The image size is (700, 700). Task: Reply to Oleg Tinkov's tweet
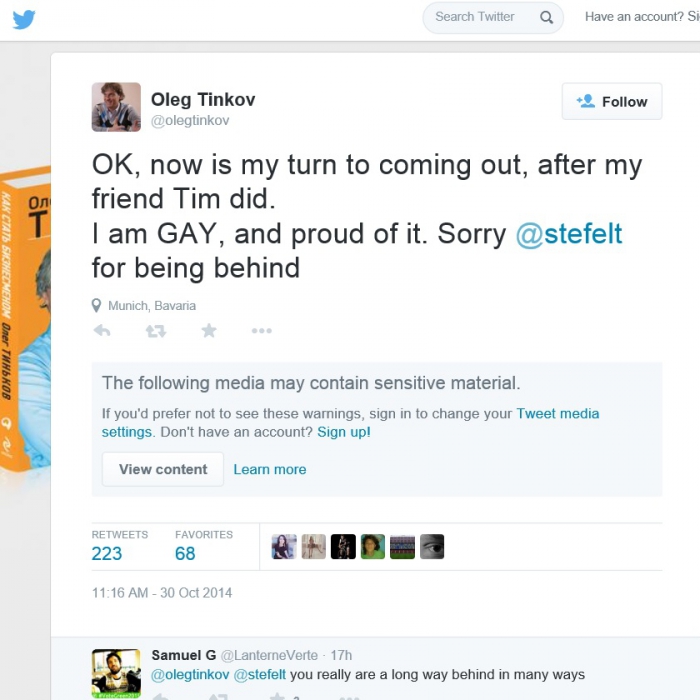(102, 331)
